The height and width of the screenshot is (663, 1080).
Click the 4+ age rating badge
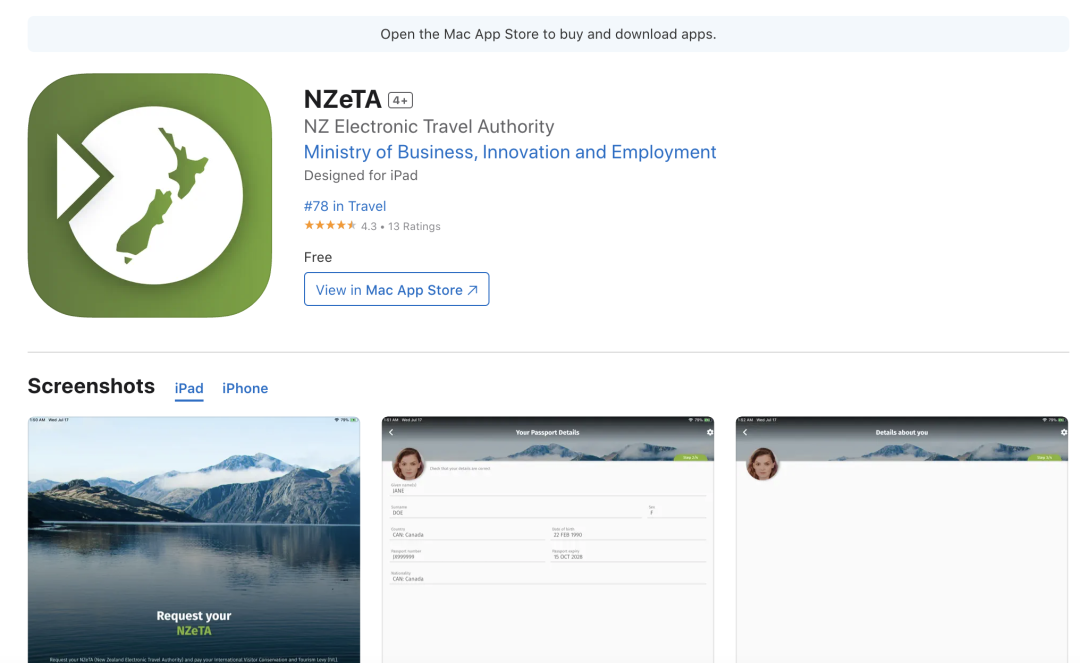pyautogui.click(x=400, y=100)
